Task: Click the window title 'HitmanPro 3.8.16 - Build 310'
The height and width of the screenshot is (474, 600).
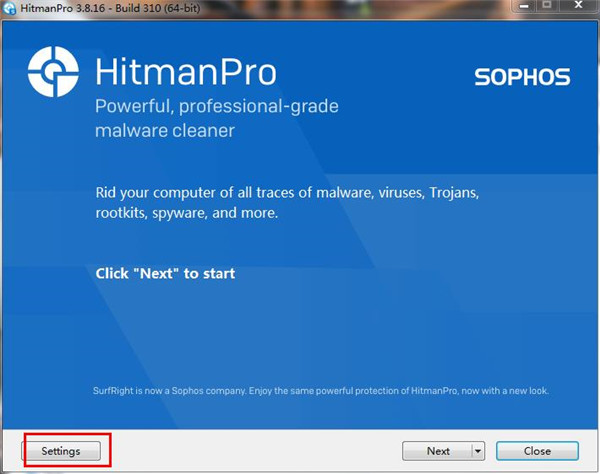Action: (110, 8)
